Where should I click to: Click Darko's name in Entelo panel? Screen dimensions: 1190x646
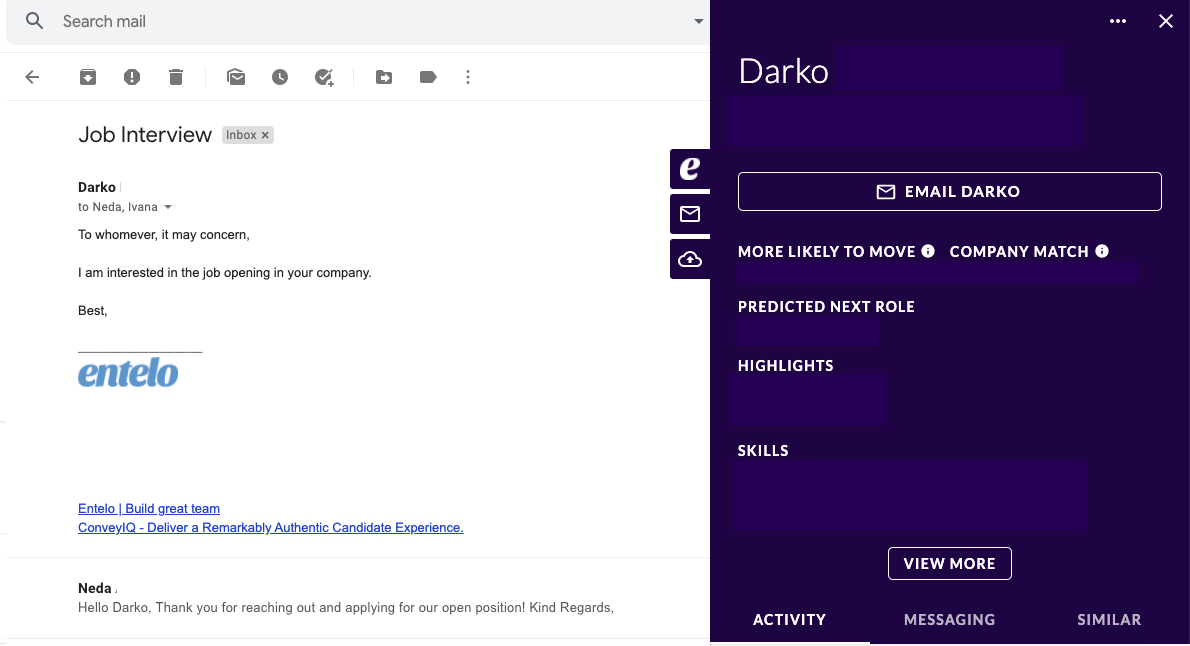783,71
